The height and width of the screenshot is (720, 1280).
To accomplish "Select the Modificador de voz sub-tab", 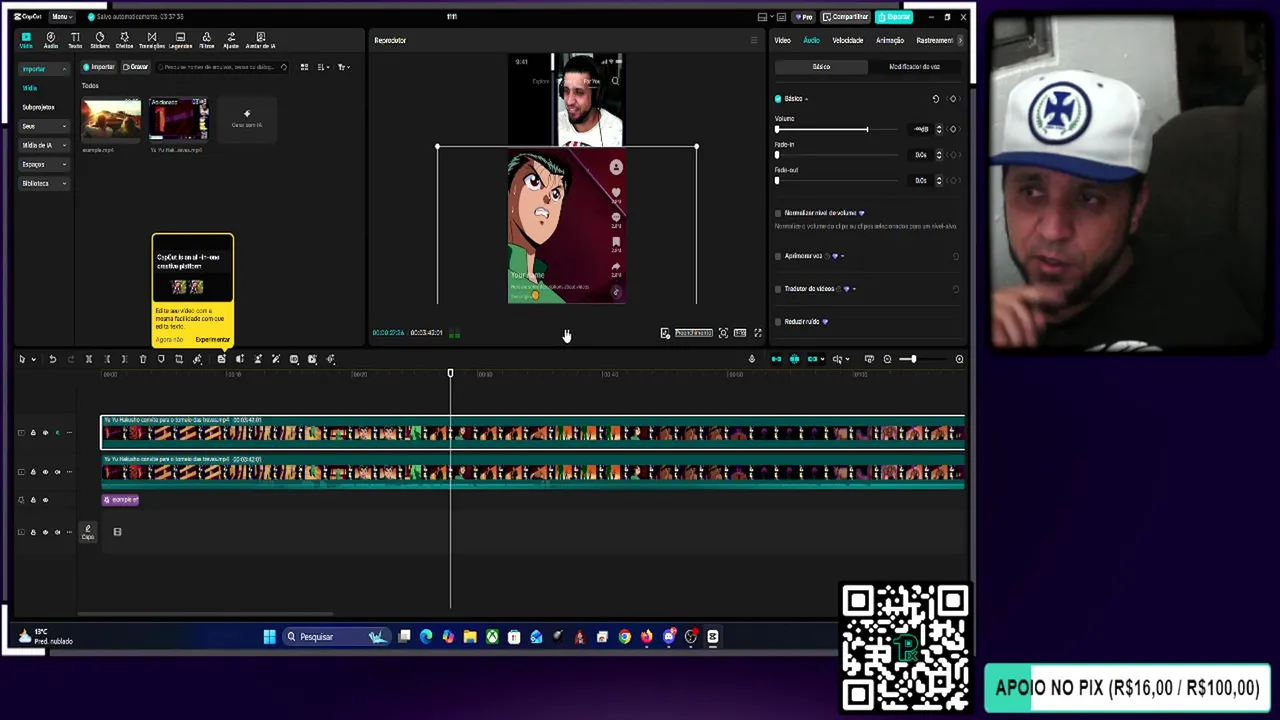I will 914,67.
